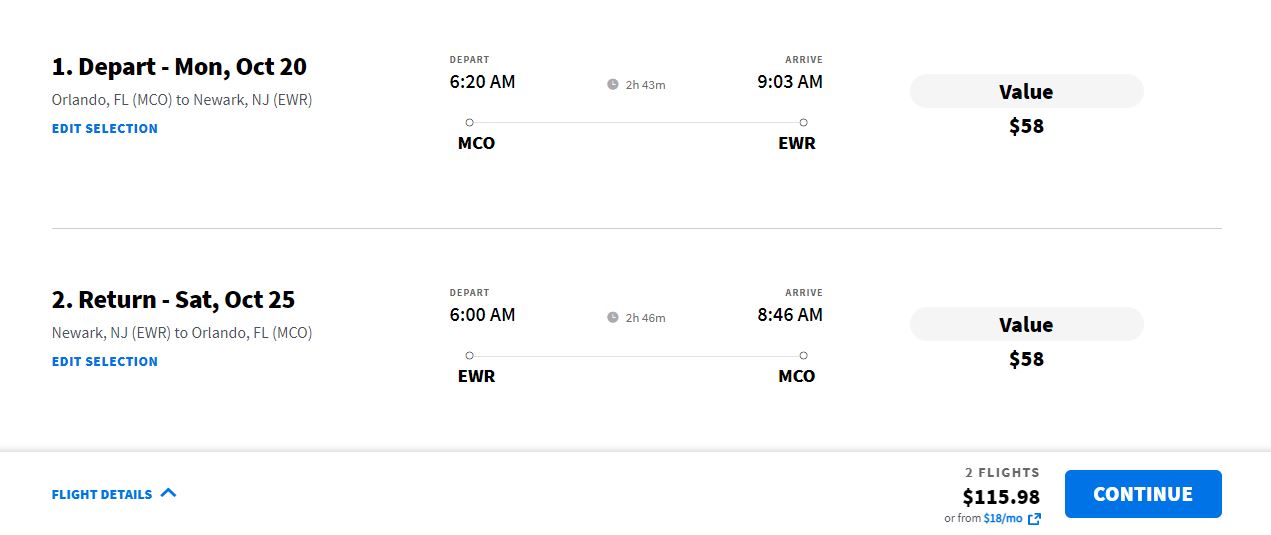Toggle the Flight Details label
The height and width of the screenshot is (535, 1271).
coord(102,494)
